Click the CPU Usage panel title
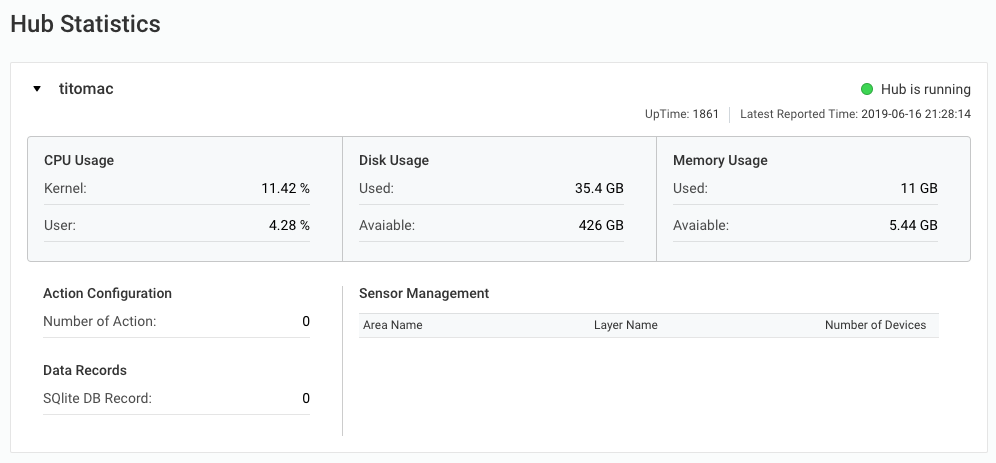 [x=79, y=160]
